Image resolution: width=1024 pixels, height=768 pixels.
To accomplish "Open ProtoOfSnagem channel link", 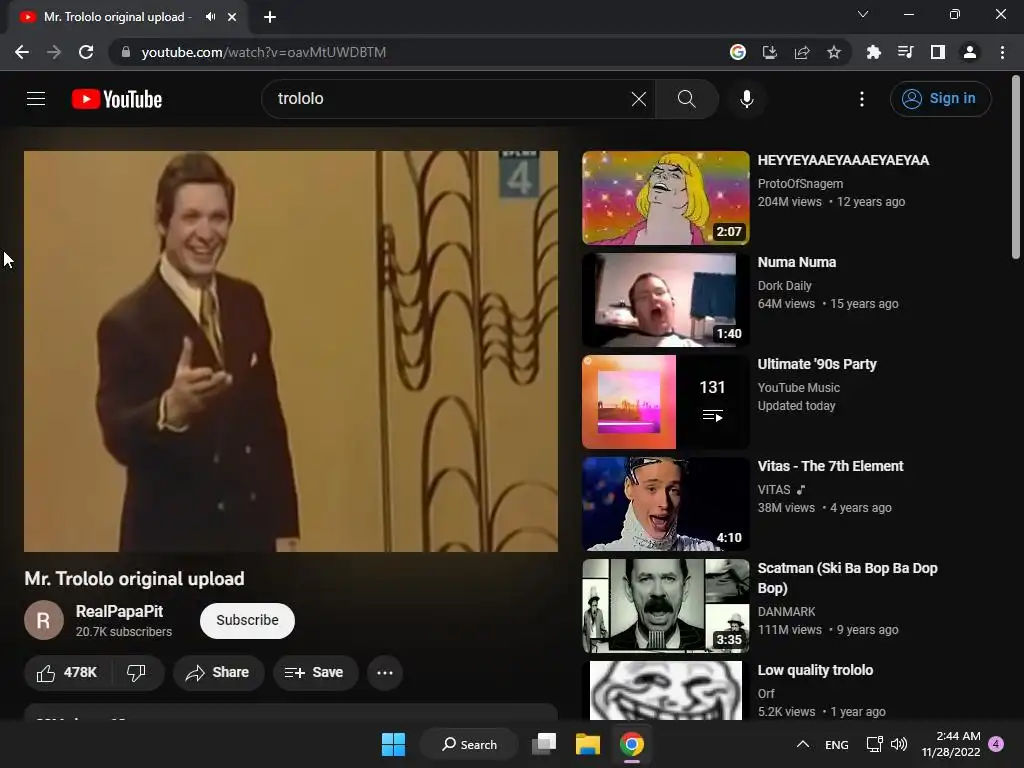I will coord(800,184).
